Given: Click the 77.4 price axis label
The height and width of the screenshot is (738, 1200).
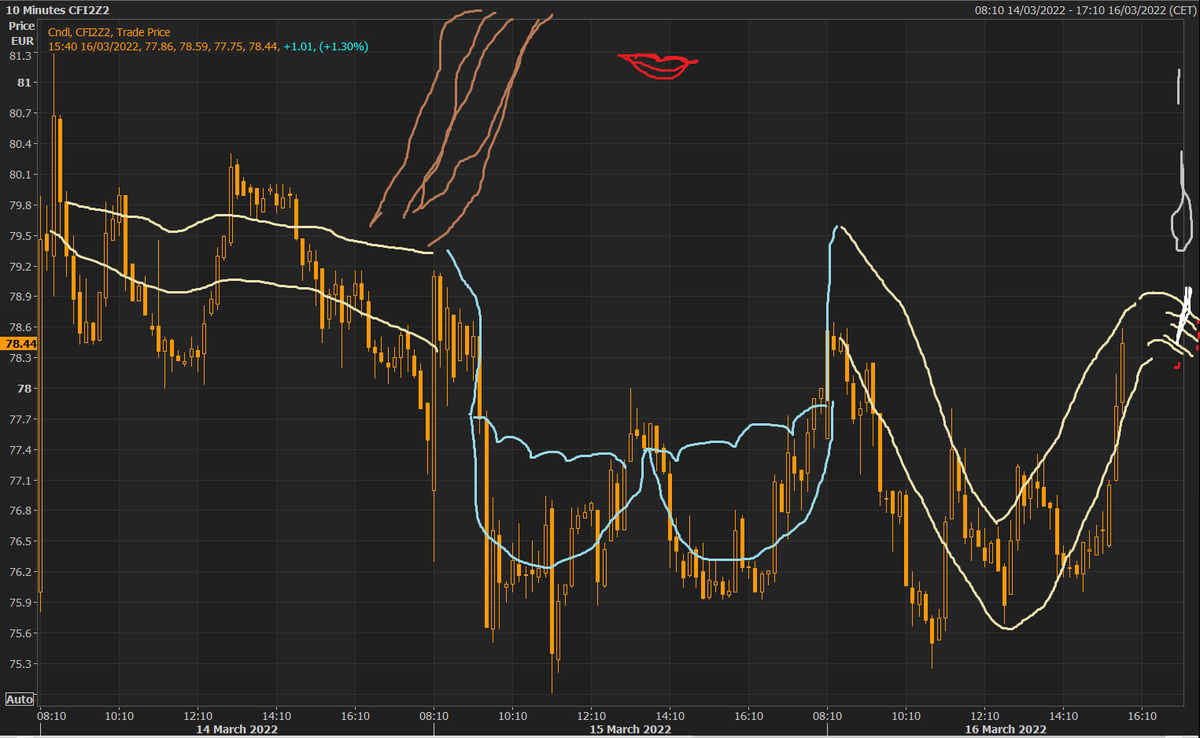Looking at the screenshot, I should click(22, 450).
